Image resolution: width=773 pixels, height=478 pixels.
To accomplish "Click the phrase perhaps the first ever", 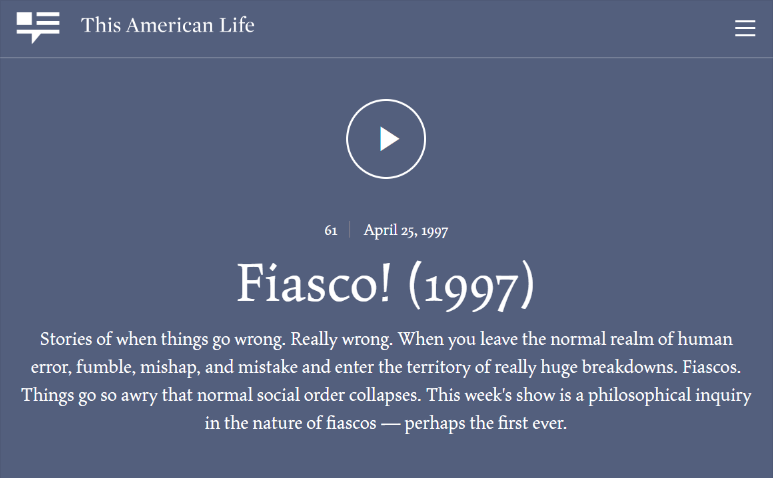I will (486, 423).
